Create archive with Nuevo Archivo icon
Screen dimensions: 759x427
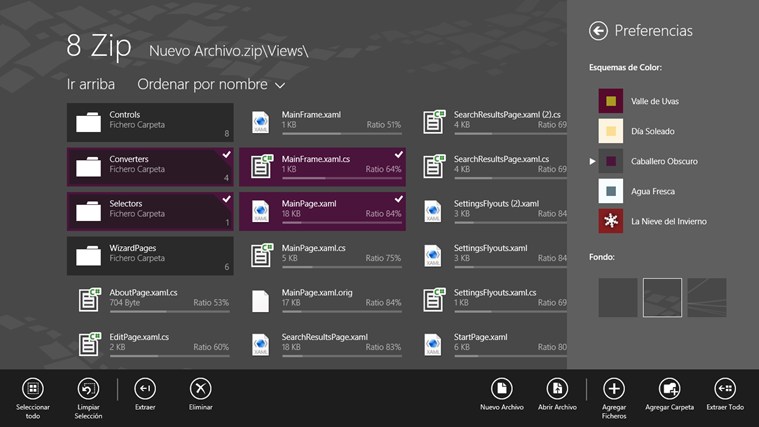coord(502,389)
